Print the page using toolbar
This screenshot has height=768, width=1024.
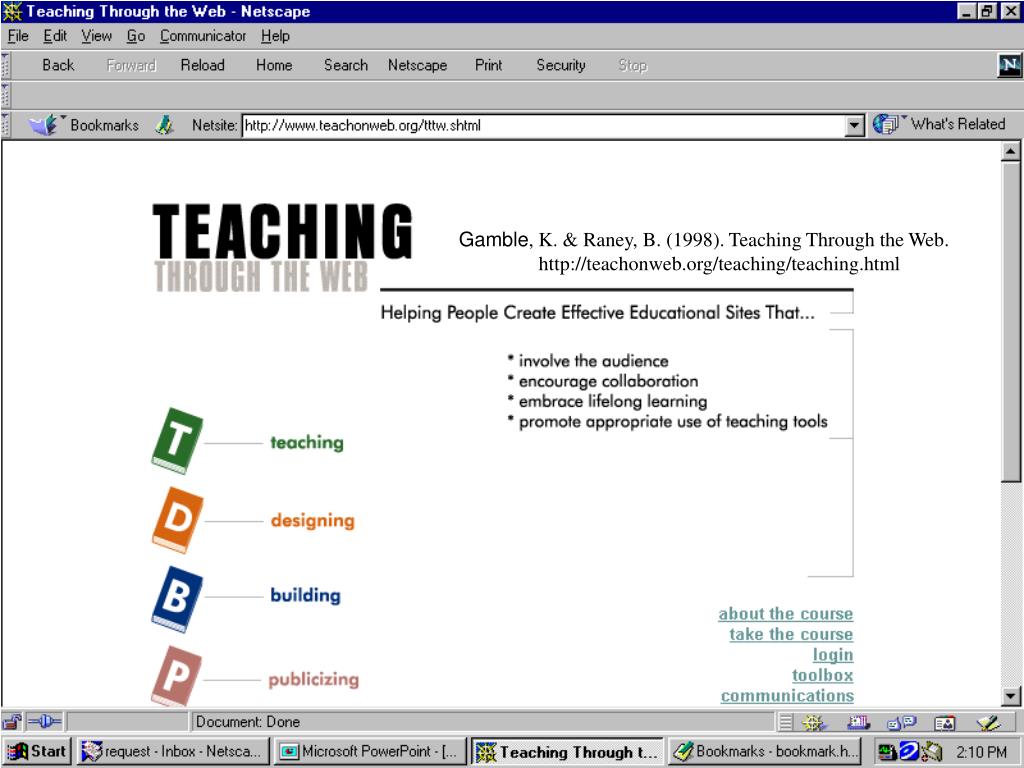point(488,65)
